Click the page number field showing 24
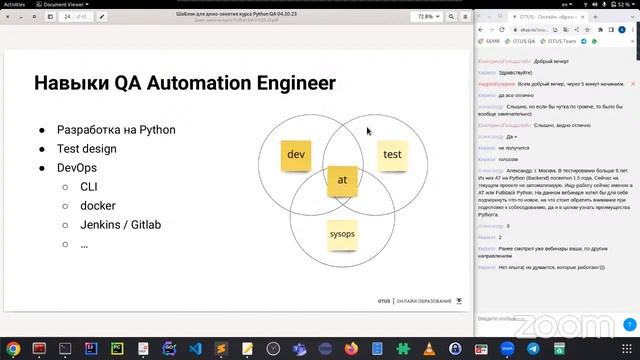This screenshot has width=640, height=360. pyautogui.click(x=67, y=17)
